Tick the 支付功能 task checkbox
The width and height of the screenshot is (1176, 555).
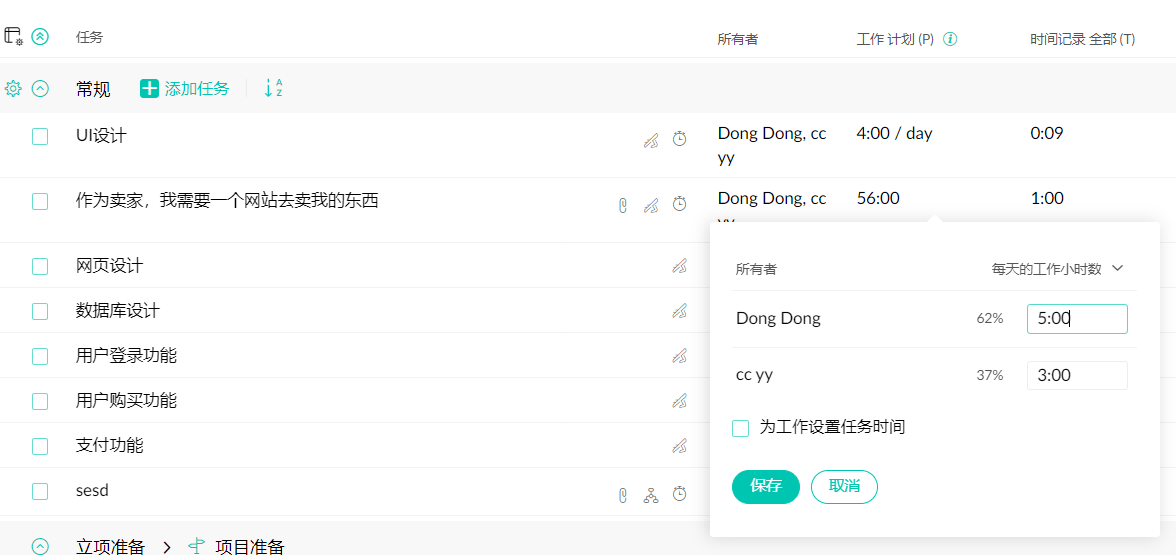40,446
